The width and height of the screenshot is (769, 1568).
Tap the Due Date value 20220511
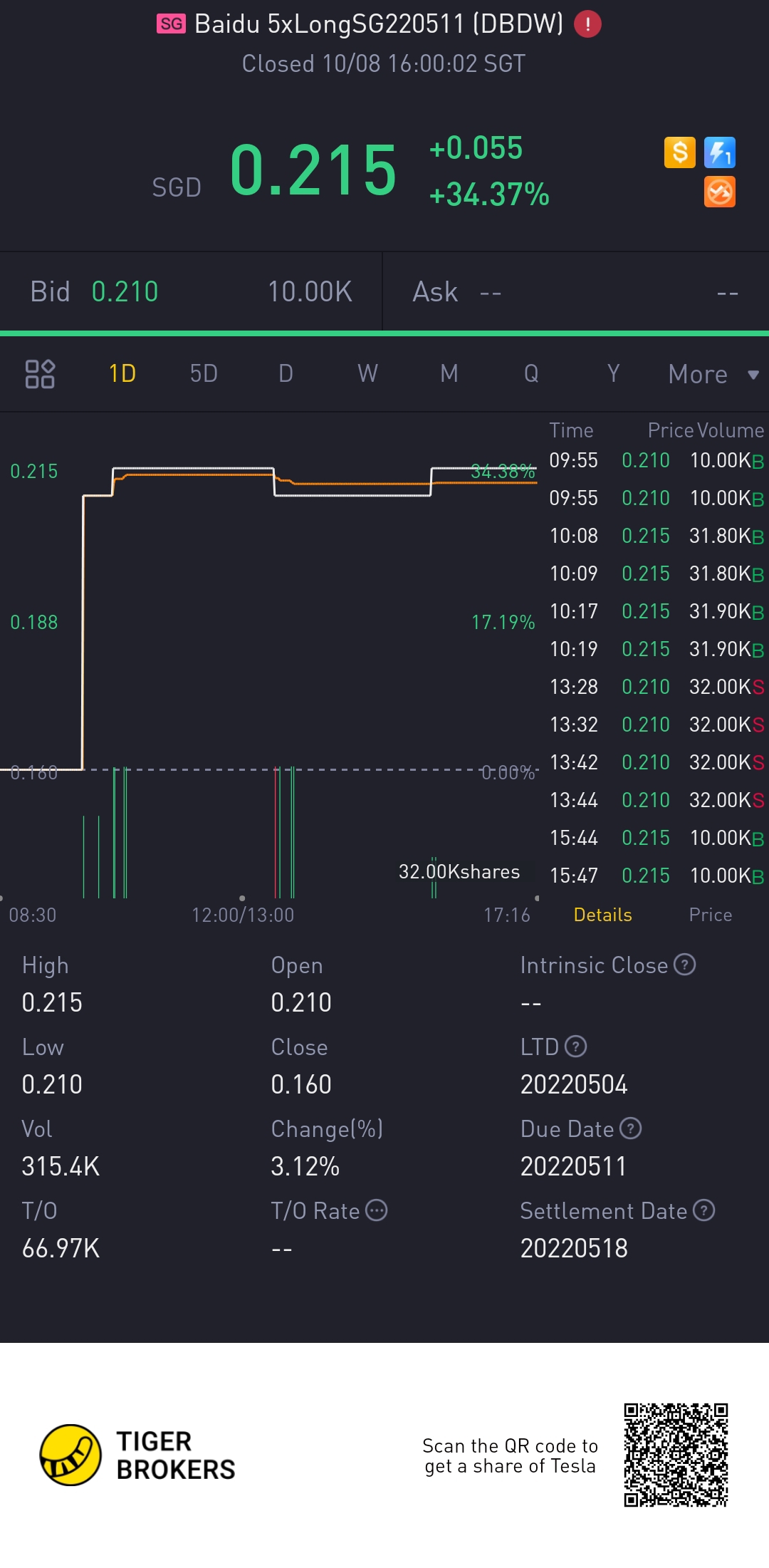click(x=573, y=1166)
